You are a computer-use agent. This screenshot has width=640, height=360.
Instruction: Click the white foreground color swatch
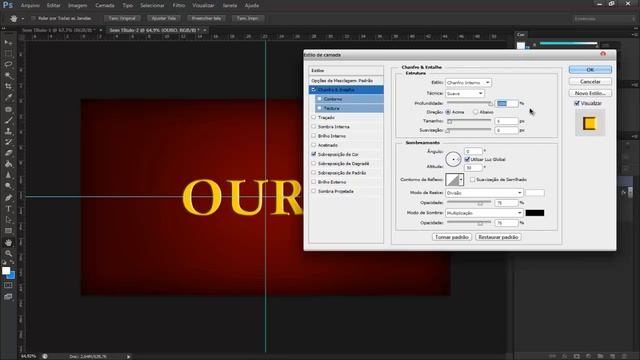(6, 271)
